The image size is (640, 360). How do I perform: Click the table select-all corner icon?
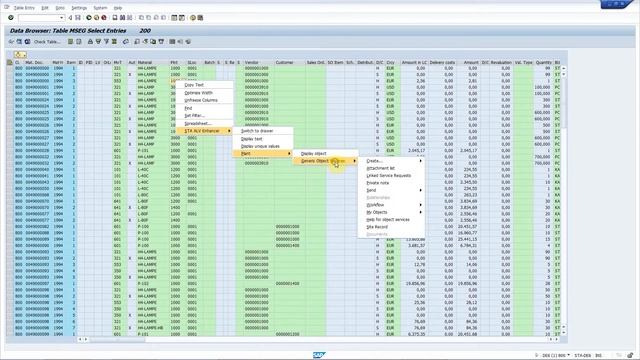click(9, 62)
